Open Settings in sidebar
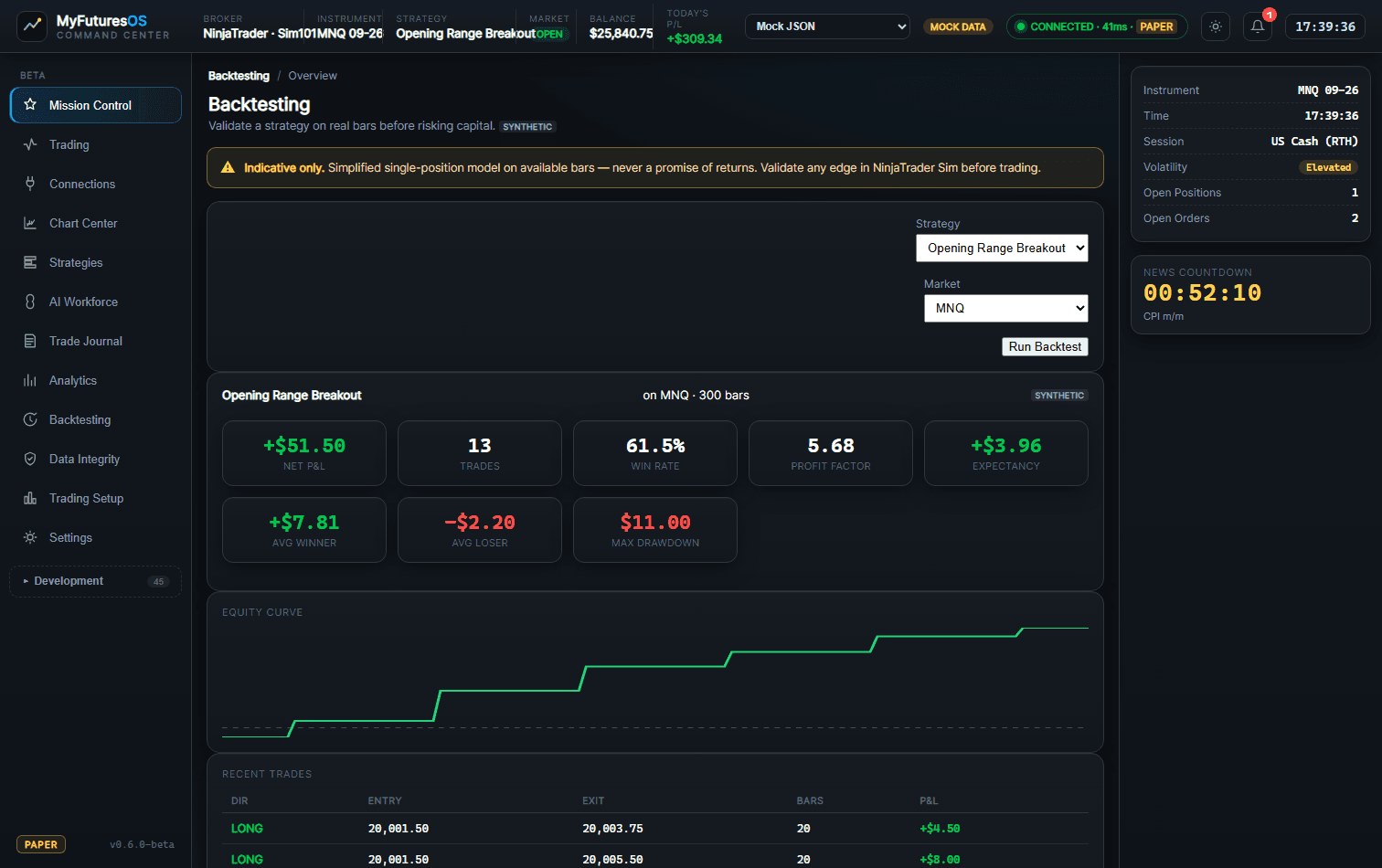1382x868 pixels. click(x=95, y=537)
